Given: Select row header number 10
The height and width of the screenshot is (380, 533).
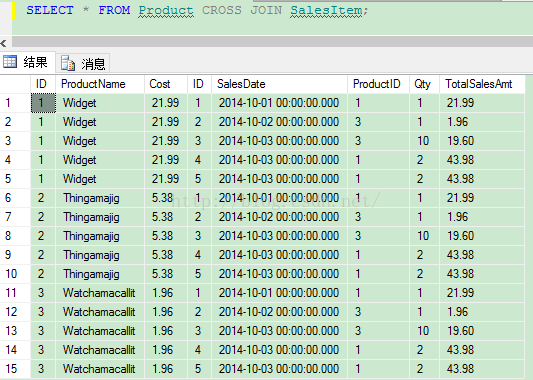Looking at the screenshot, I should pyautogui.click(x=15, y=274).
